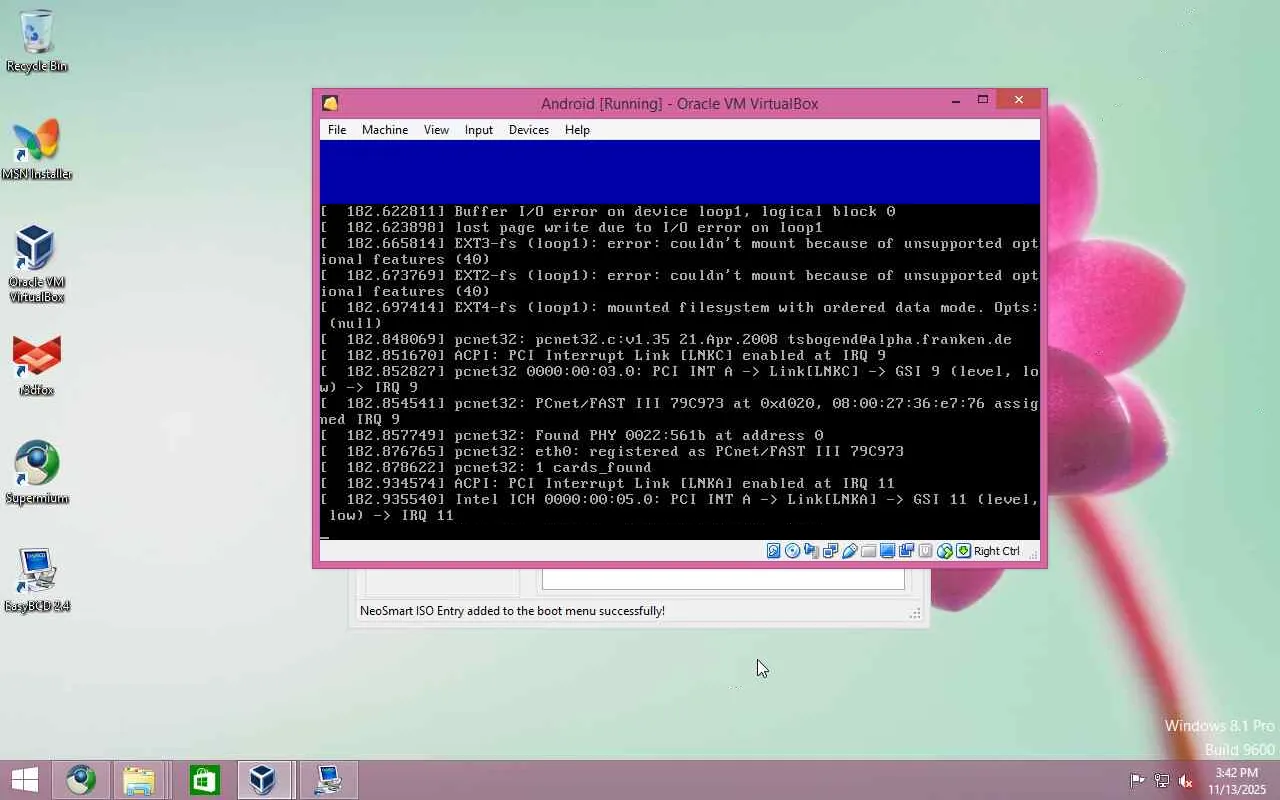Click the USB devices indicator icon
1280x800 pixels.
(x=850, y=551)
